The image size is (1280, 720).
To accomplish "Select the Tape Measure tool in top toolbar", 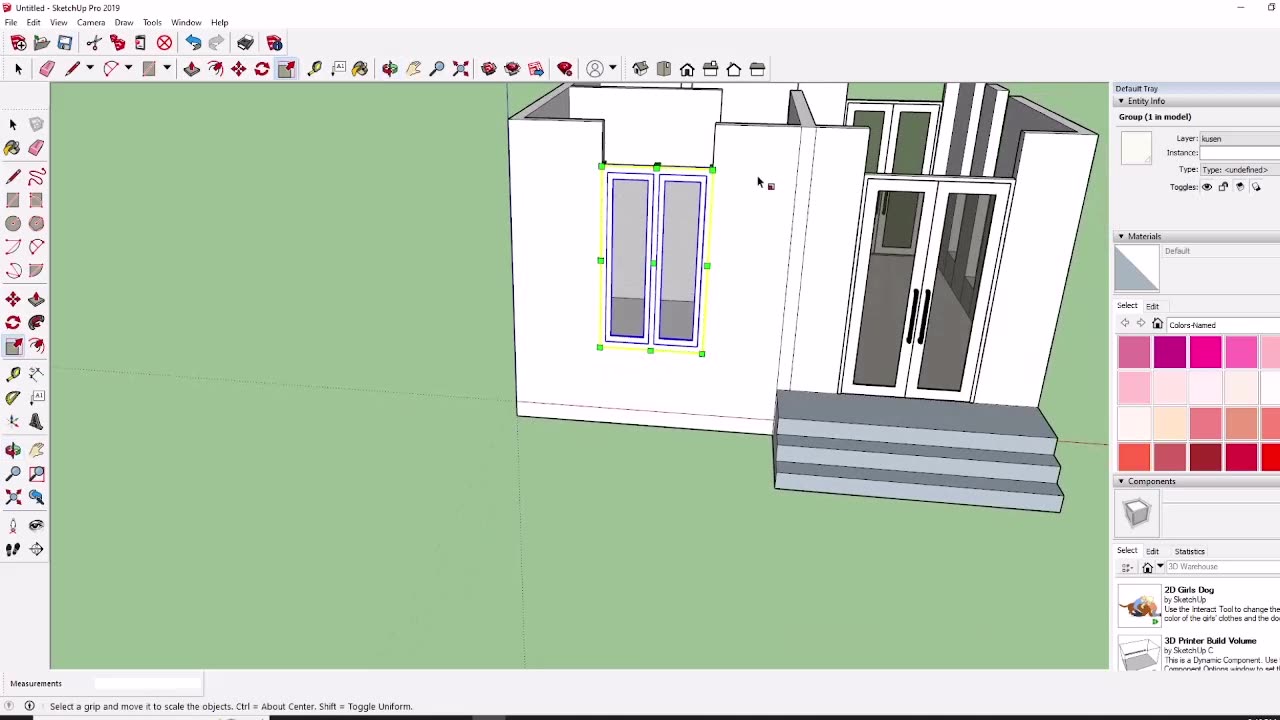I will coord(314,69).
